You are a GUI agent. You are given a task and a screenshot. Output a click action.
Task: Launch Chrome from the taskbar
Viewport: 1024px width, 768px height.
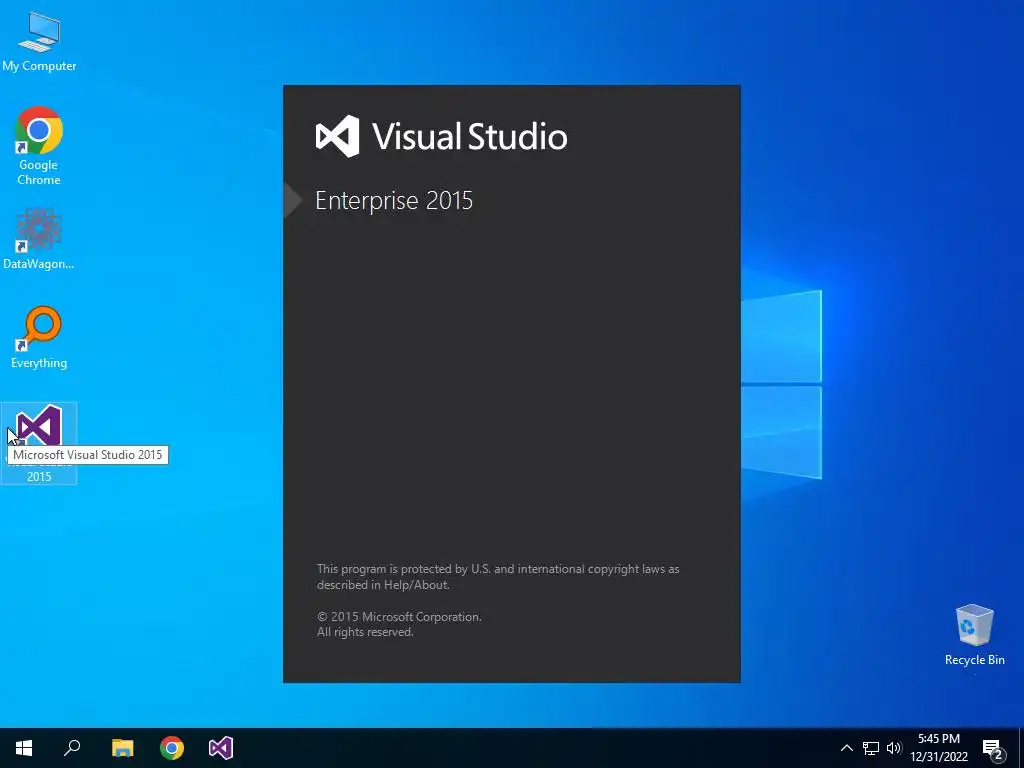point(172,748)
